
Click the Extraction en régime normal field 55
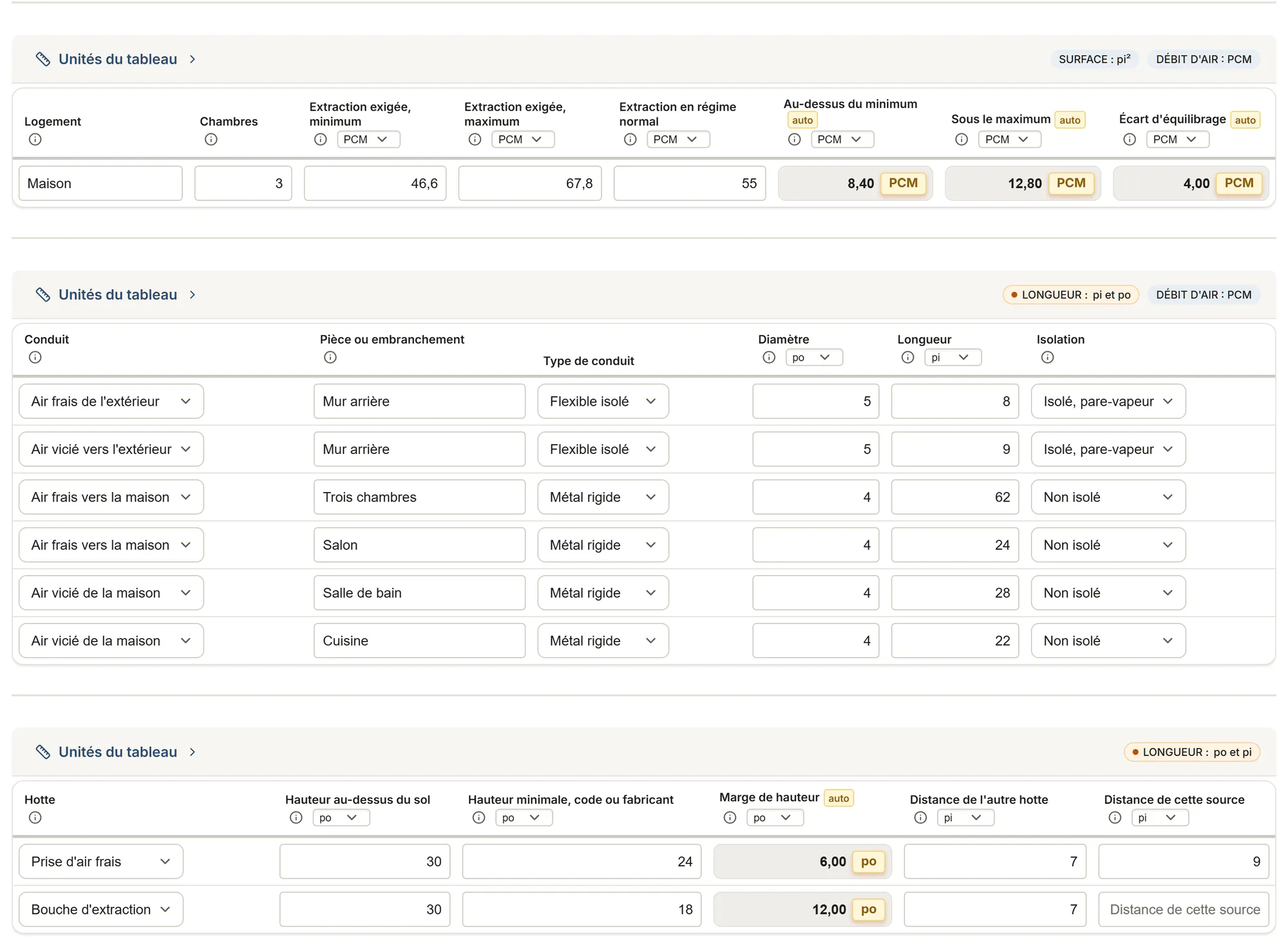690,184
